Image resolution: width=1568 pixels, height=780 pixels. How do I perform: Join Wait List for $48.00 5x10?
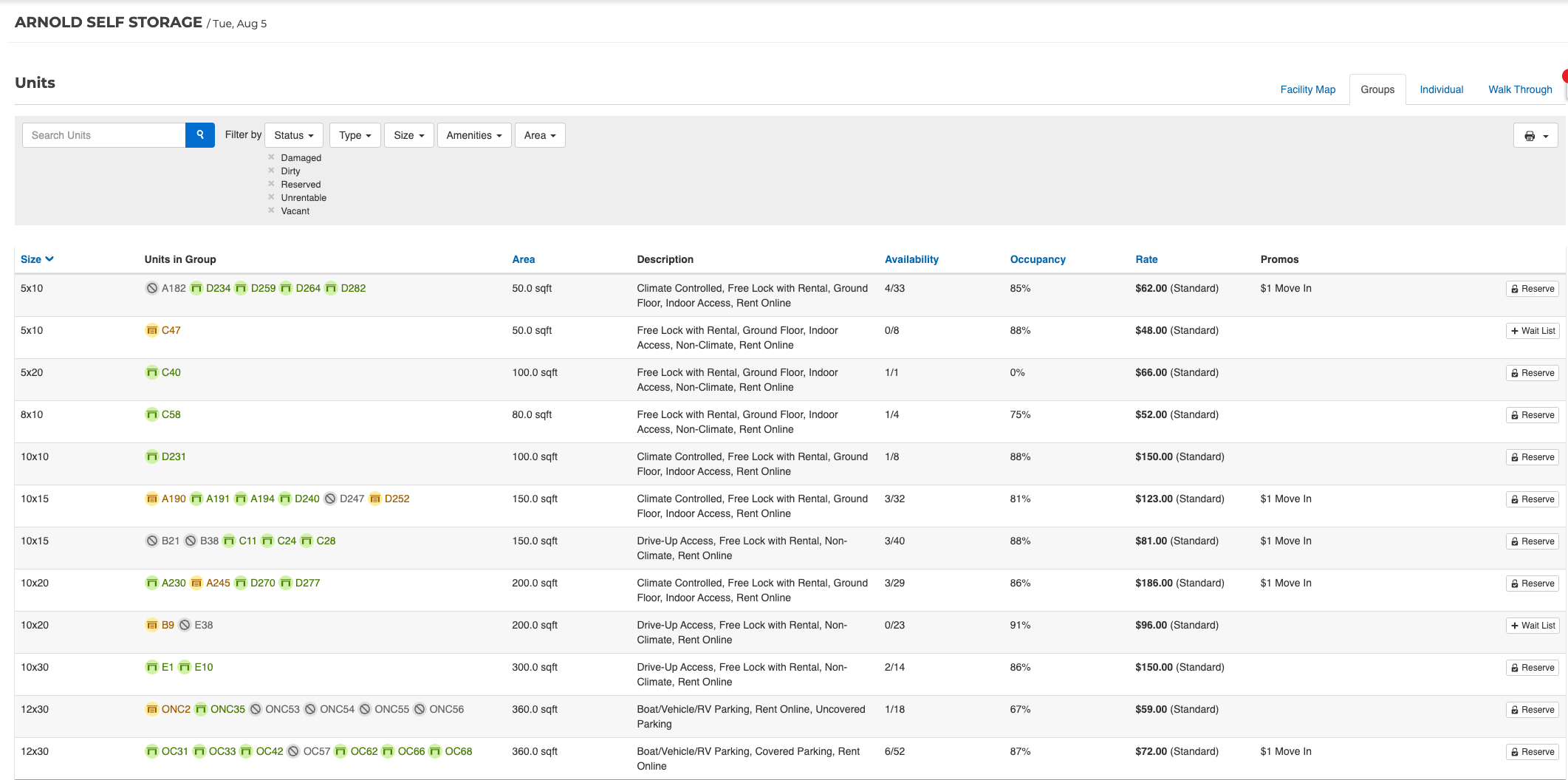pos(1532,331)
